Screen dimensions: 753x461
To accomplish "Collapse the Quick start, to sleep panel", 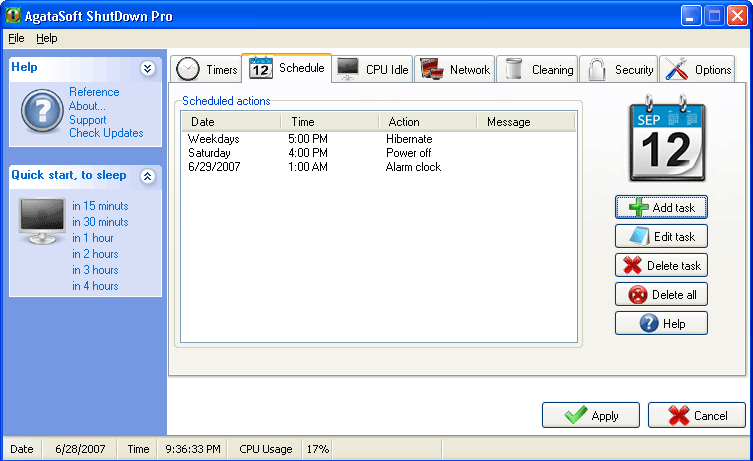I will (x=147, y=176).
